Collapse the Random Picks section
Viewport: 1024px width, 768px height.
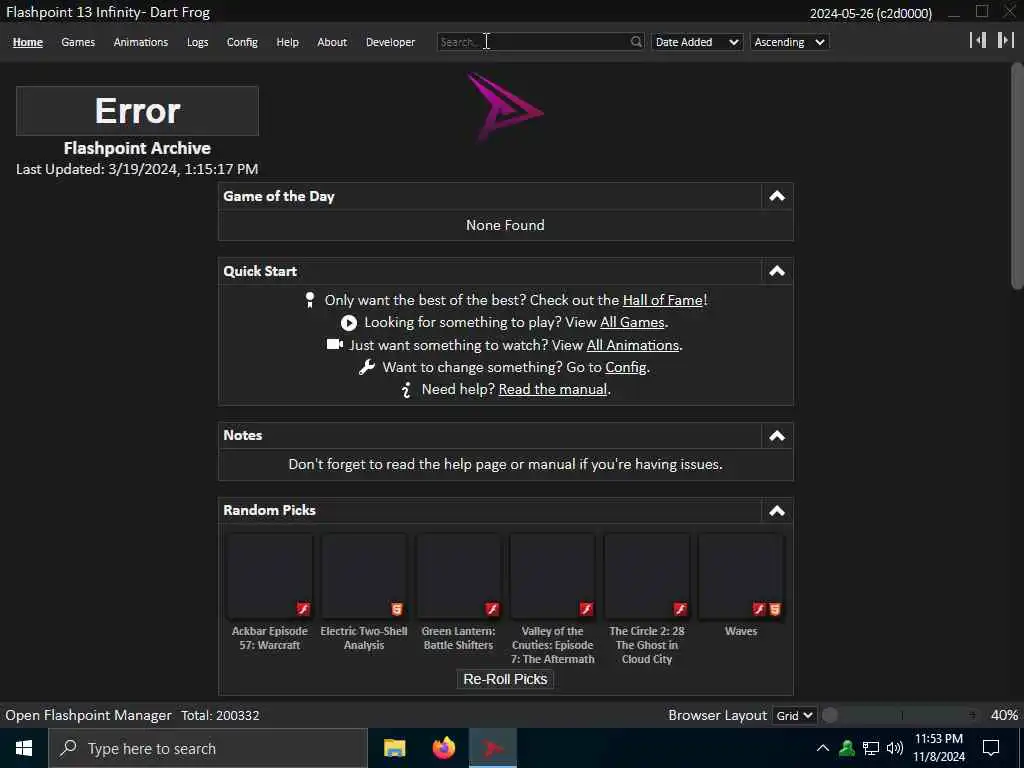click(x=777, y=511)
